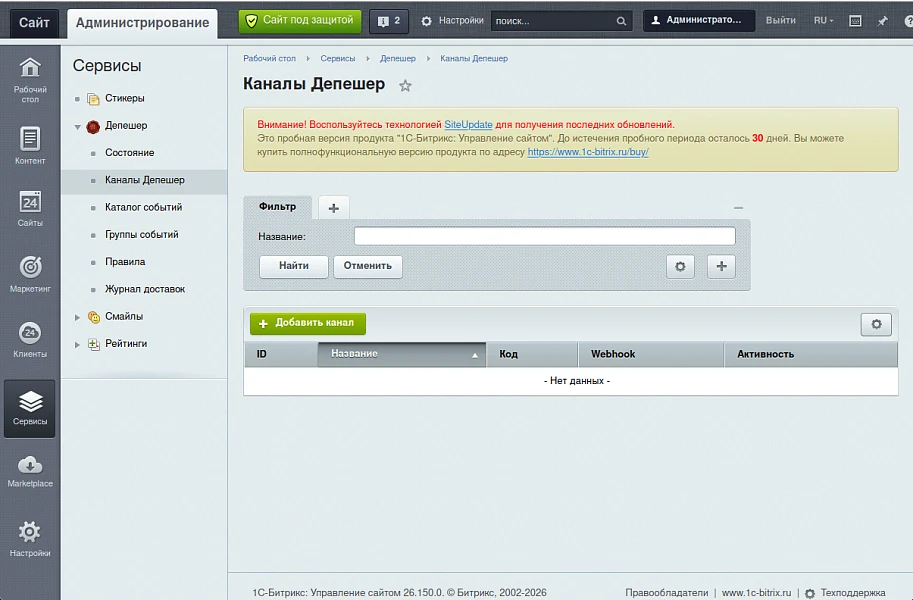Screen dimensions: 913x600
Task: Click the Сайт под защитой button
Action: (300, 21)
